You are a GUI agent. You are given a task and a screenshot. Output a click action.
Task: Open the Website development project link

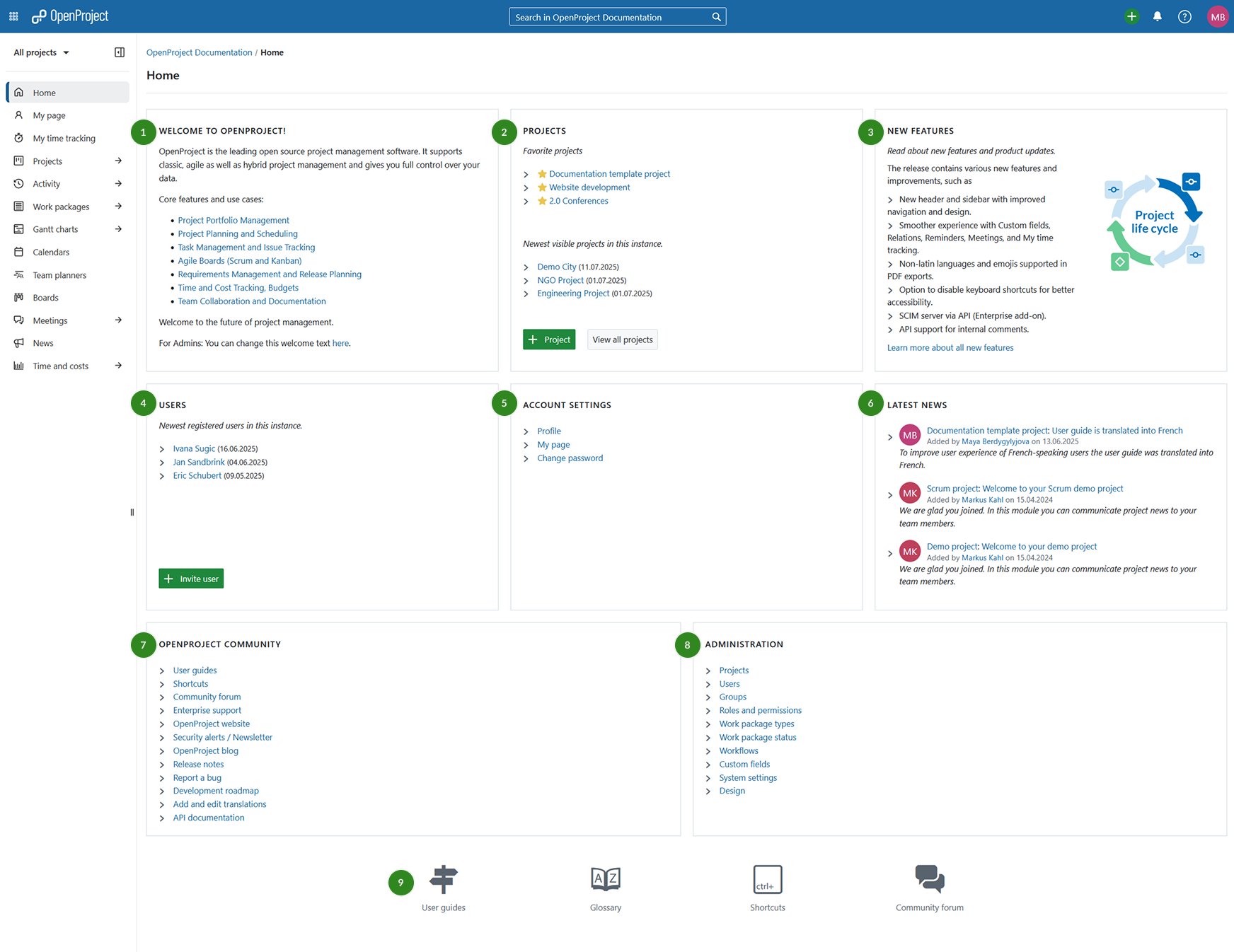[x=589, y=187]
